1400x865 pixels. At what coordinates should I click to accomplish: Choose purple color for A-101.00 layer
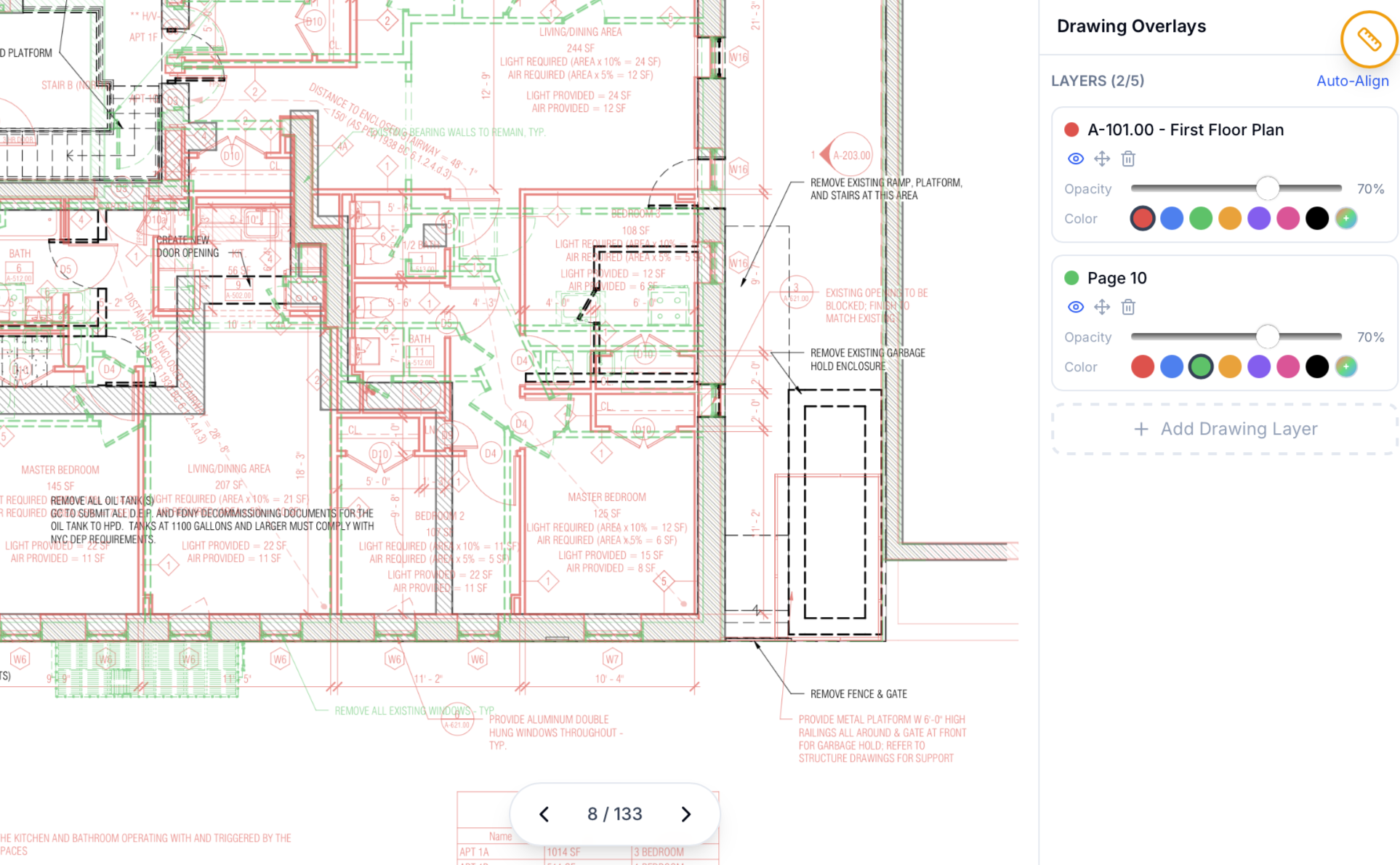tap(1259, 218)
